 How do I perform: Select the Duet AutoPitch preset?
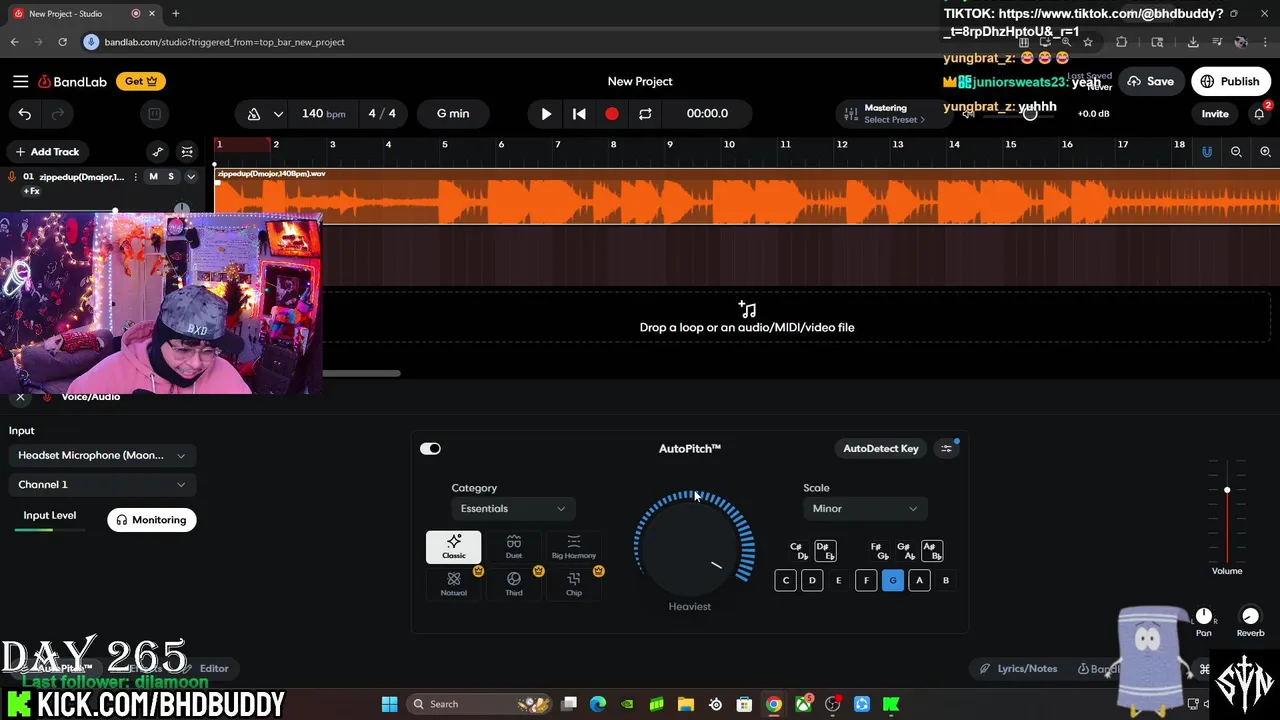click(514, 547)
